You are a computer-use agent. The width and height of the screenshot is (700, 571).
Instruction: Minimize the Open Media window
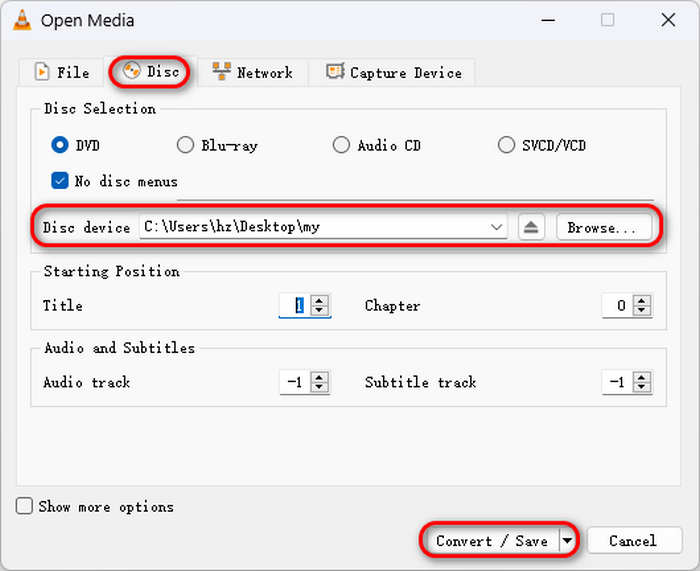548,20
